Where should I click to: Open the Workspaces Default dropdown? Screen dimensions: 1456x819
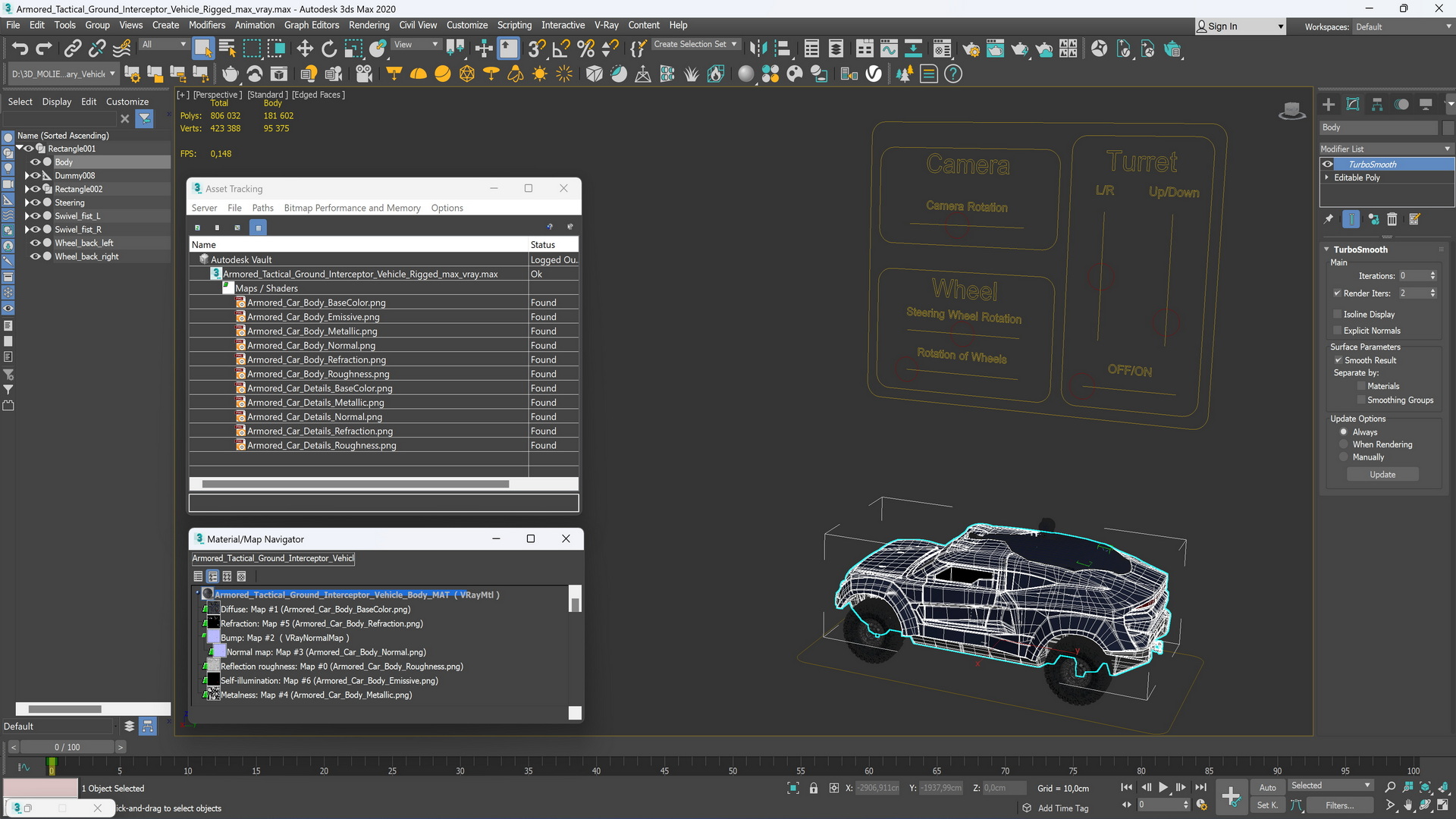(1403, 27)
